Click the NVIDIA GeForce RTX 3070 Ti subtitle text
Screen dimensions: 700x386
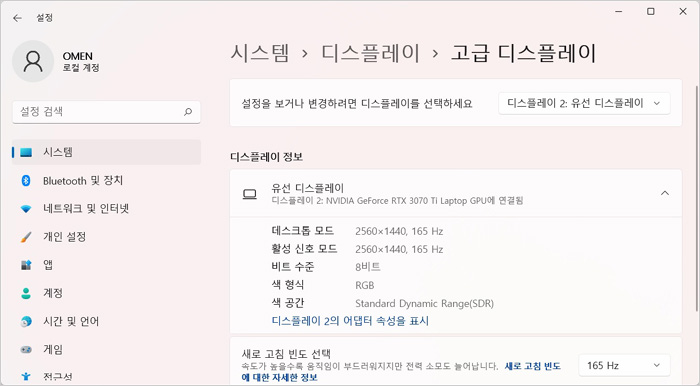coord(397,201)
